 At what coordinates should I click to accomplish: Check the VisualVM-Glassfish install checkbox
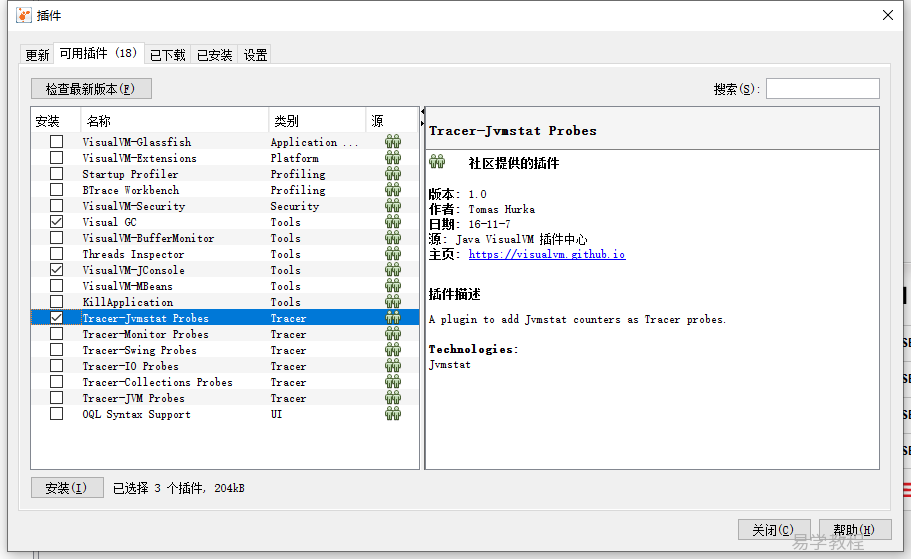coord(56,142)
